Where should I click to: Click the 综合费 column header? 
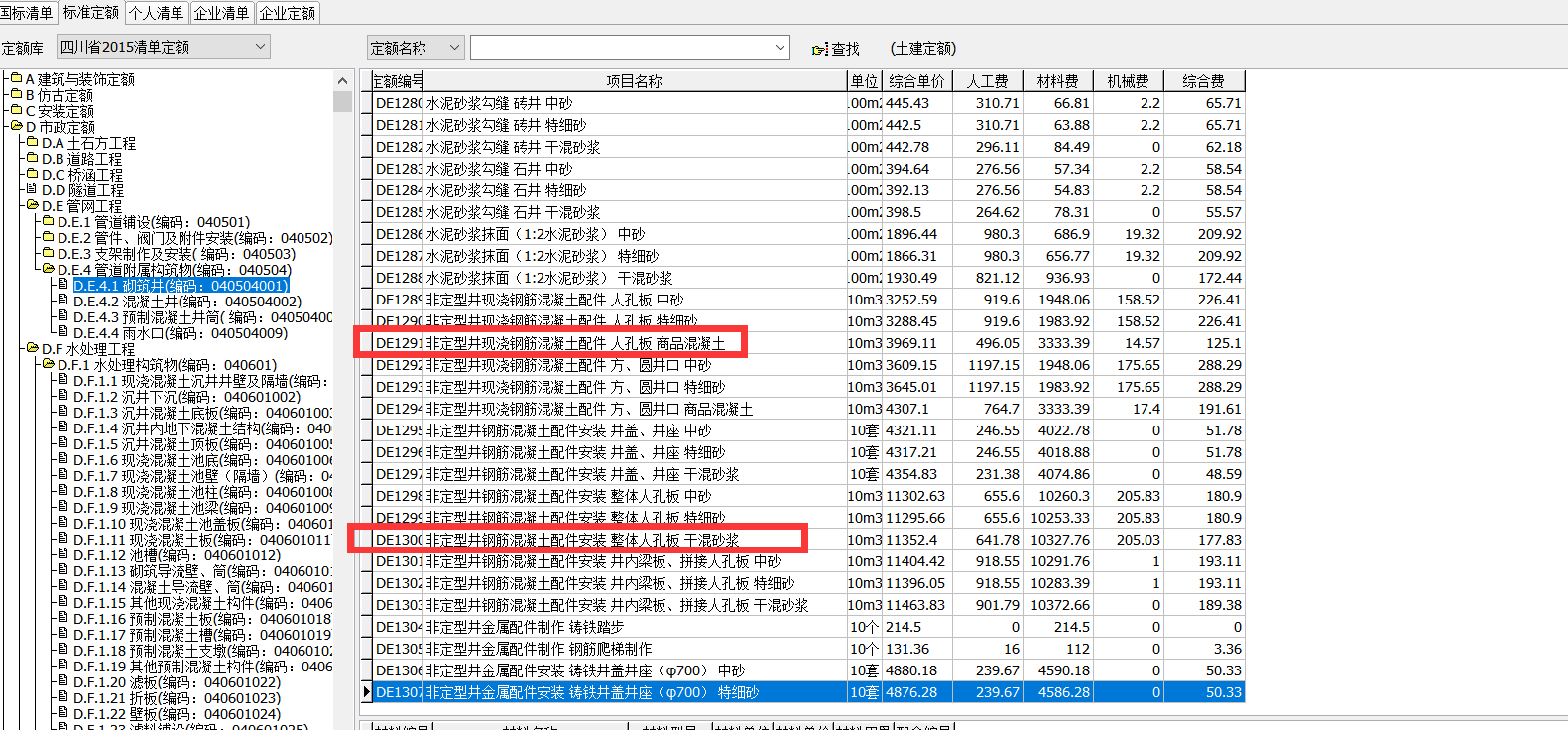[1204, 81]
